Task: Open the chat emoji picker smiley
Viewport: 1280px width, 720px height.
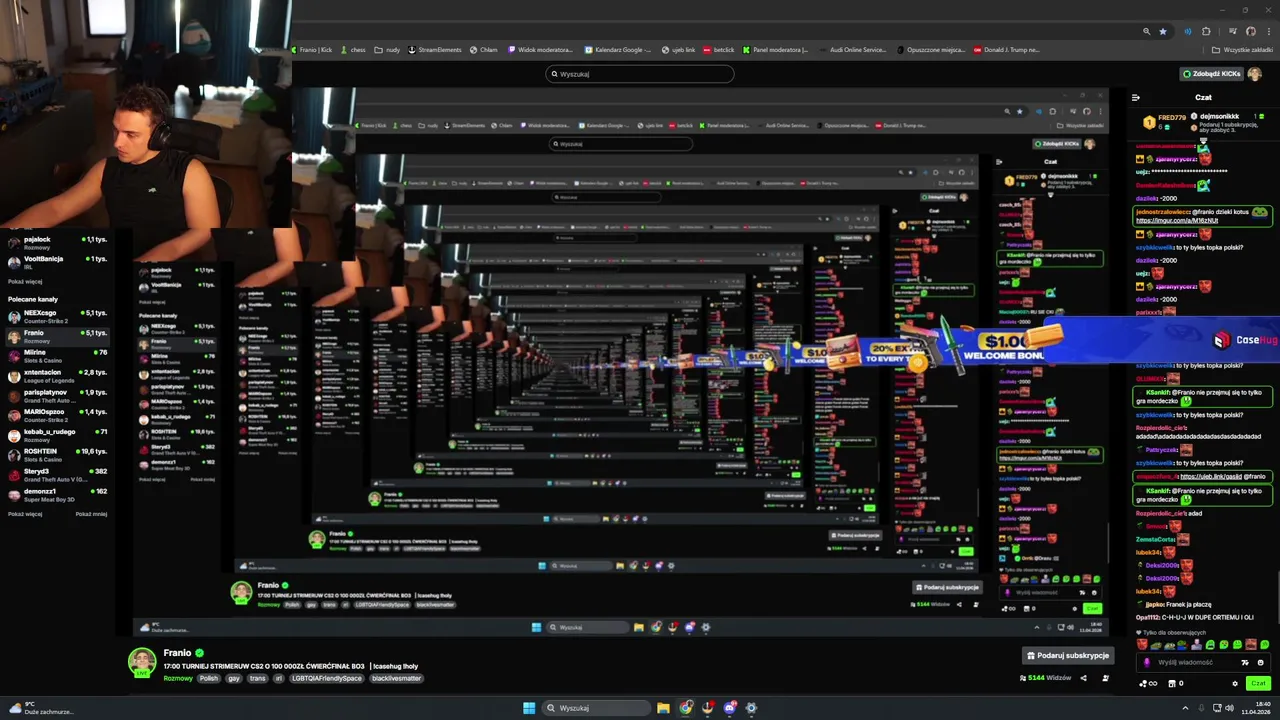Action: tap(1261, 663)
